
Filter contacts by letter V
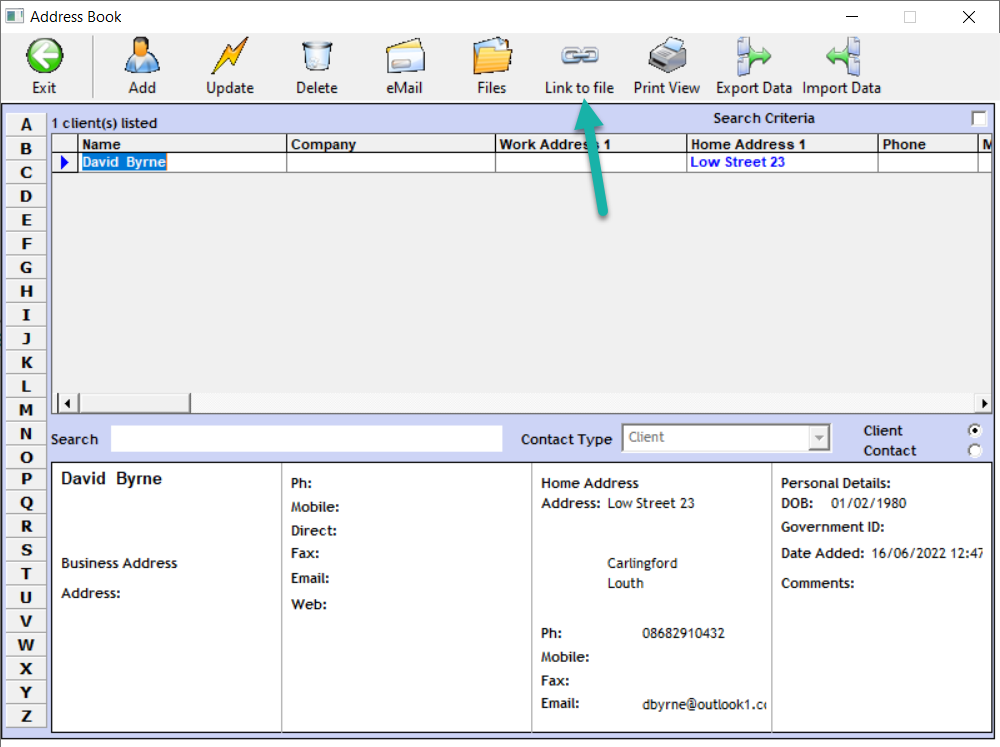click(x=26, y=621)
